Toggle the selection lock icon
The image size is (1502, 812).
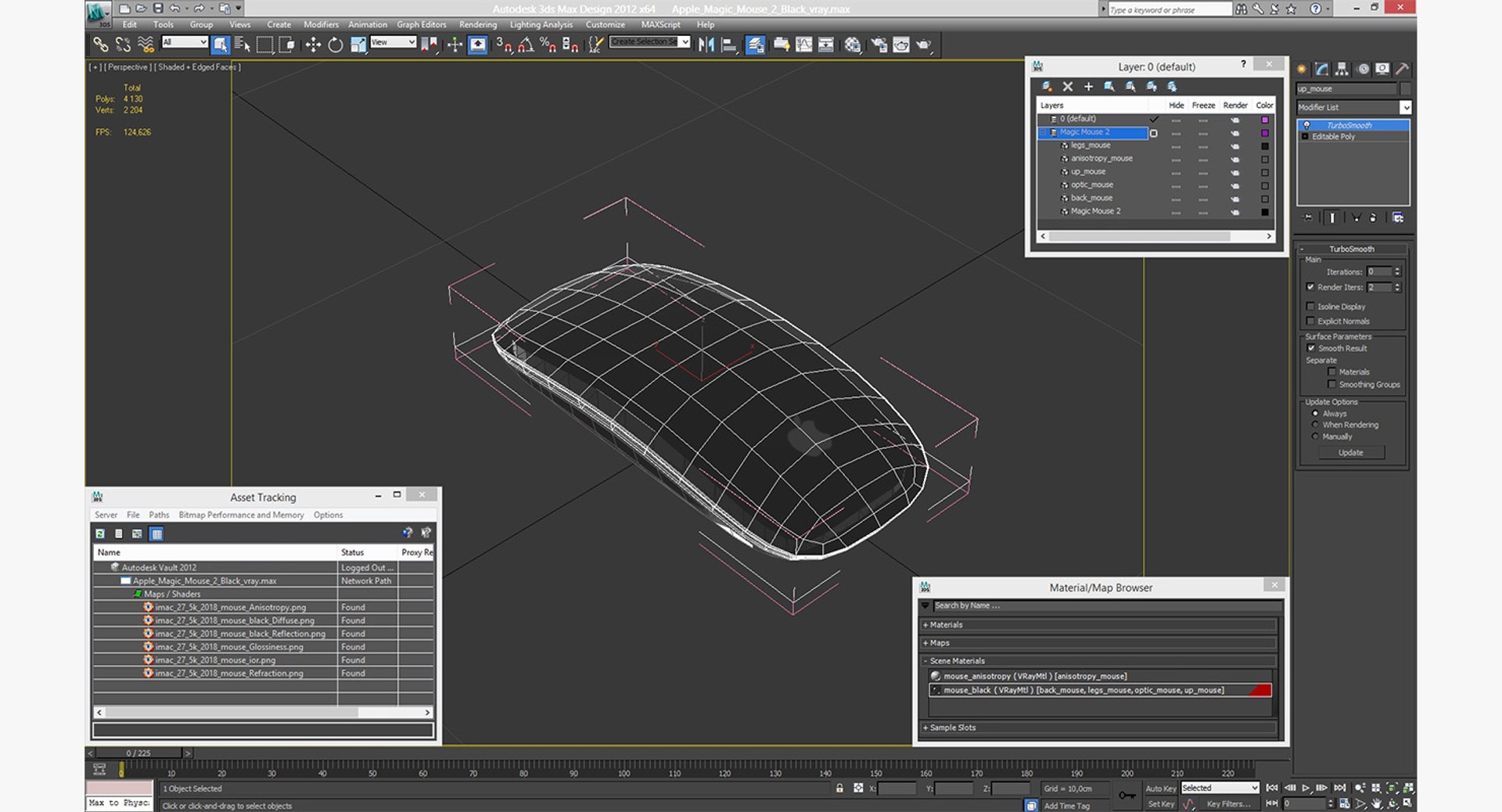839,789
